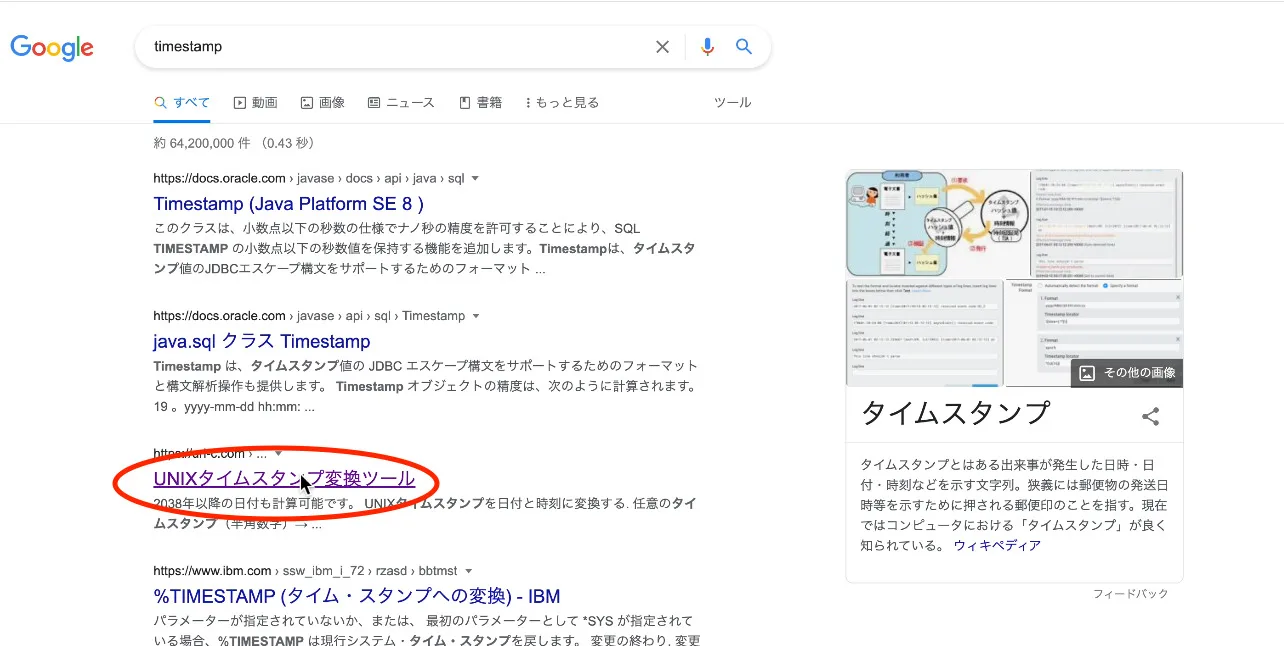Viewport: 1284px width, 646px height.
Task: Open the Google logo homepage link
Action: (52, 47)
